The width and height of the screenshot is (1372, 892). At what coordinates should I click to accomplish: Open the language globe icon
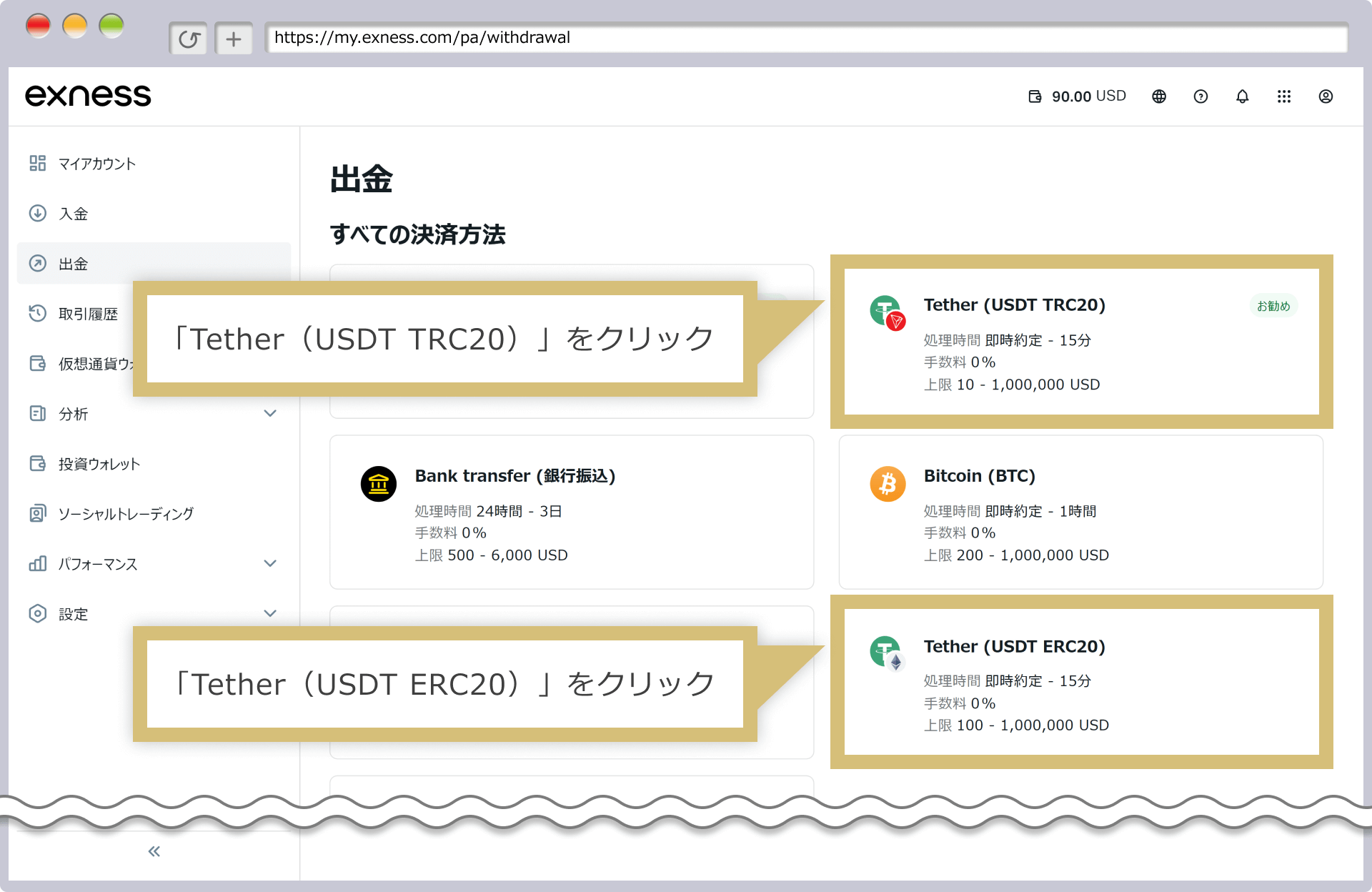tap(1159, 96)
